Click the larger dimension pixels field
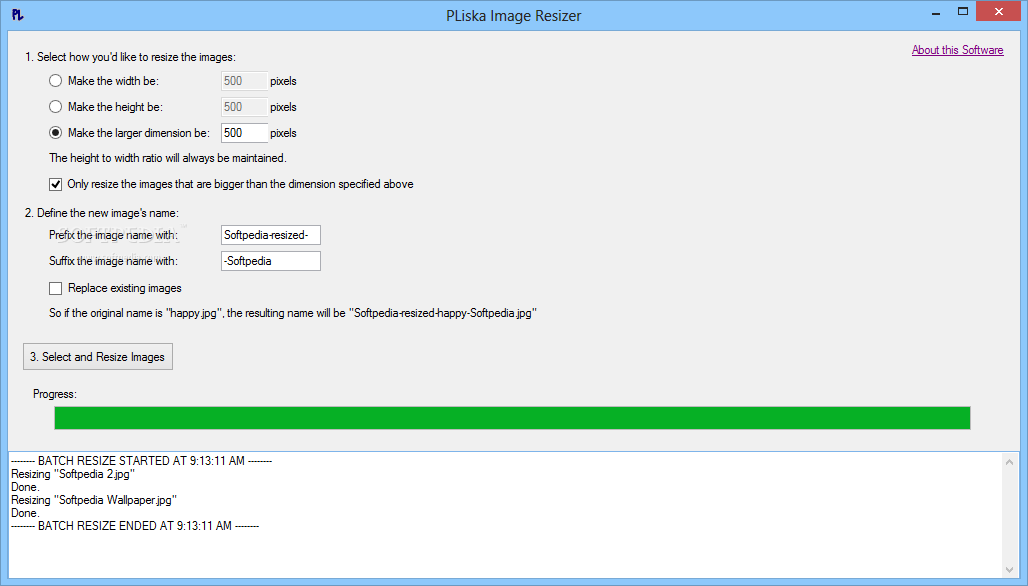Screen dimensions: 1028x586 pyautogui.click(x=245, y=133)
